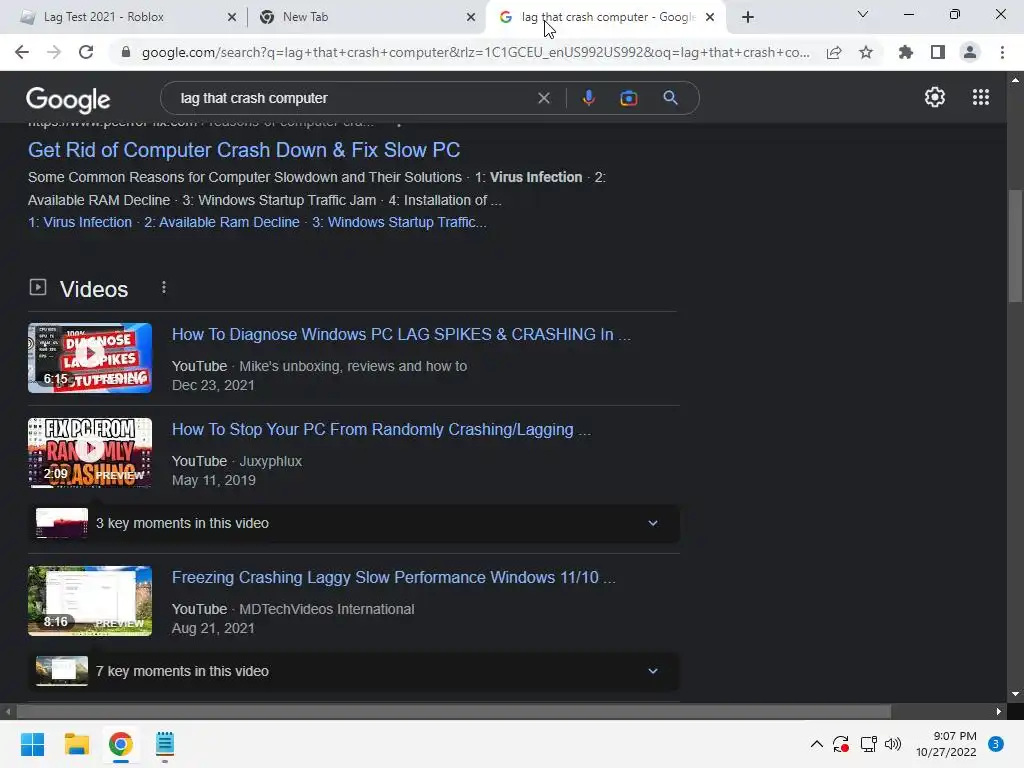This screenshot has width=1024, height=768.
Task: Show hidden system tray icons
Action: pyautogui.click(x=816, y=744)
